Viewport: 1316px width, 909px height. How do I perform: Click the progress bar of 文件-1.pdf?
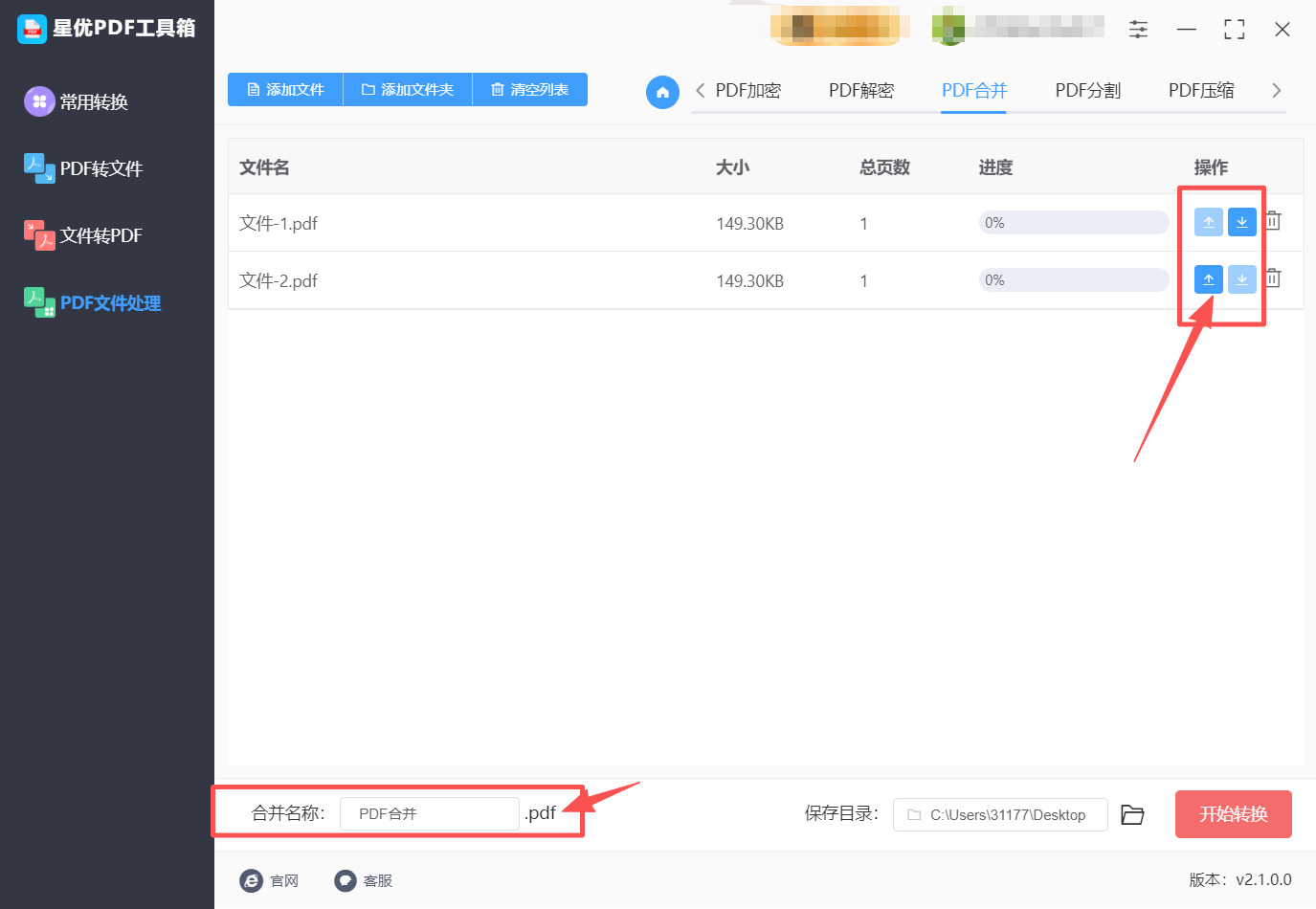(x=1073, y=222)
